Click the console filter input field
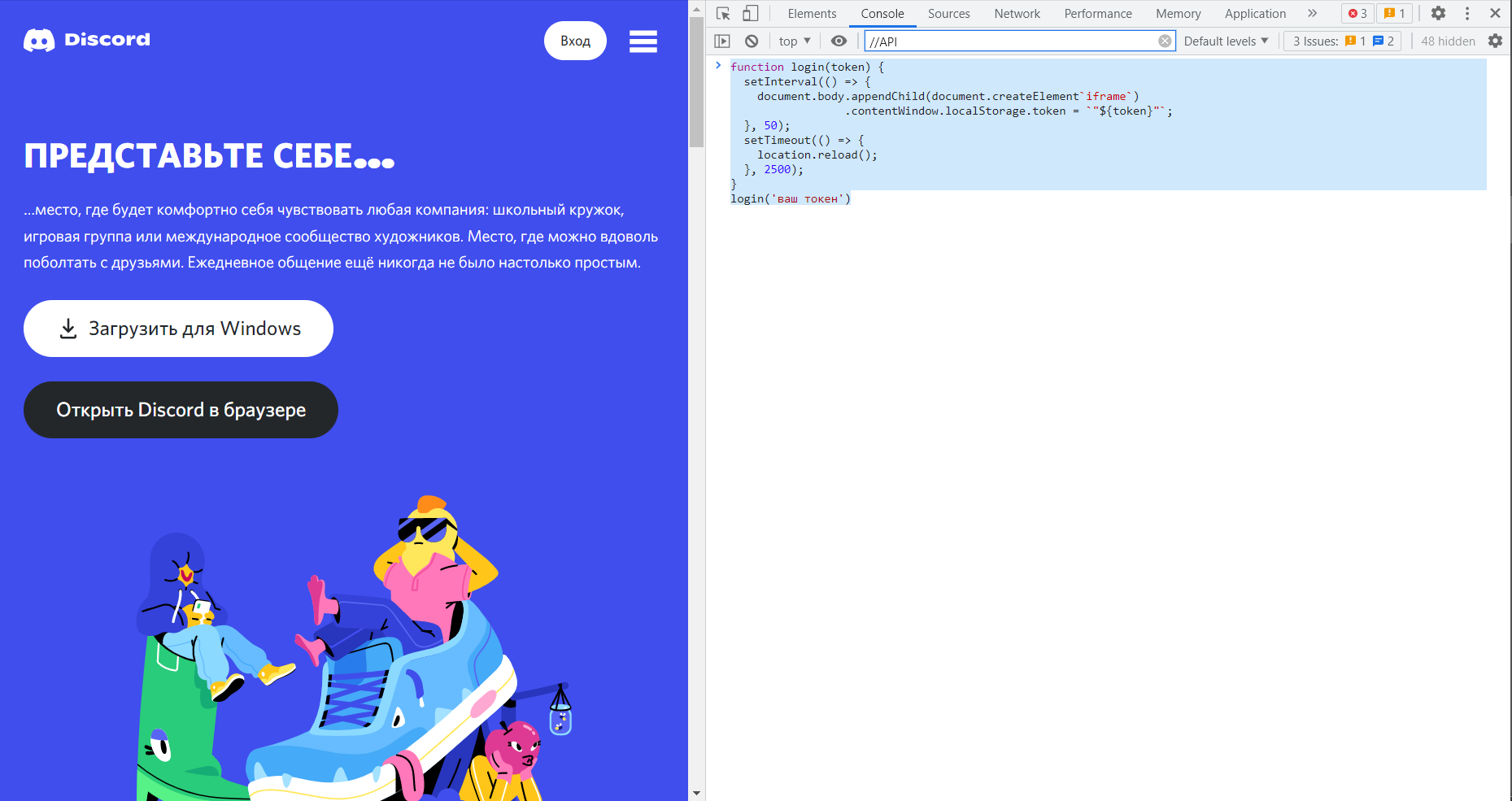The height and width of the screenshot is (801, 1512). pyautogui.click(x=1011, y=41)
